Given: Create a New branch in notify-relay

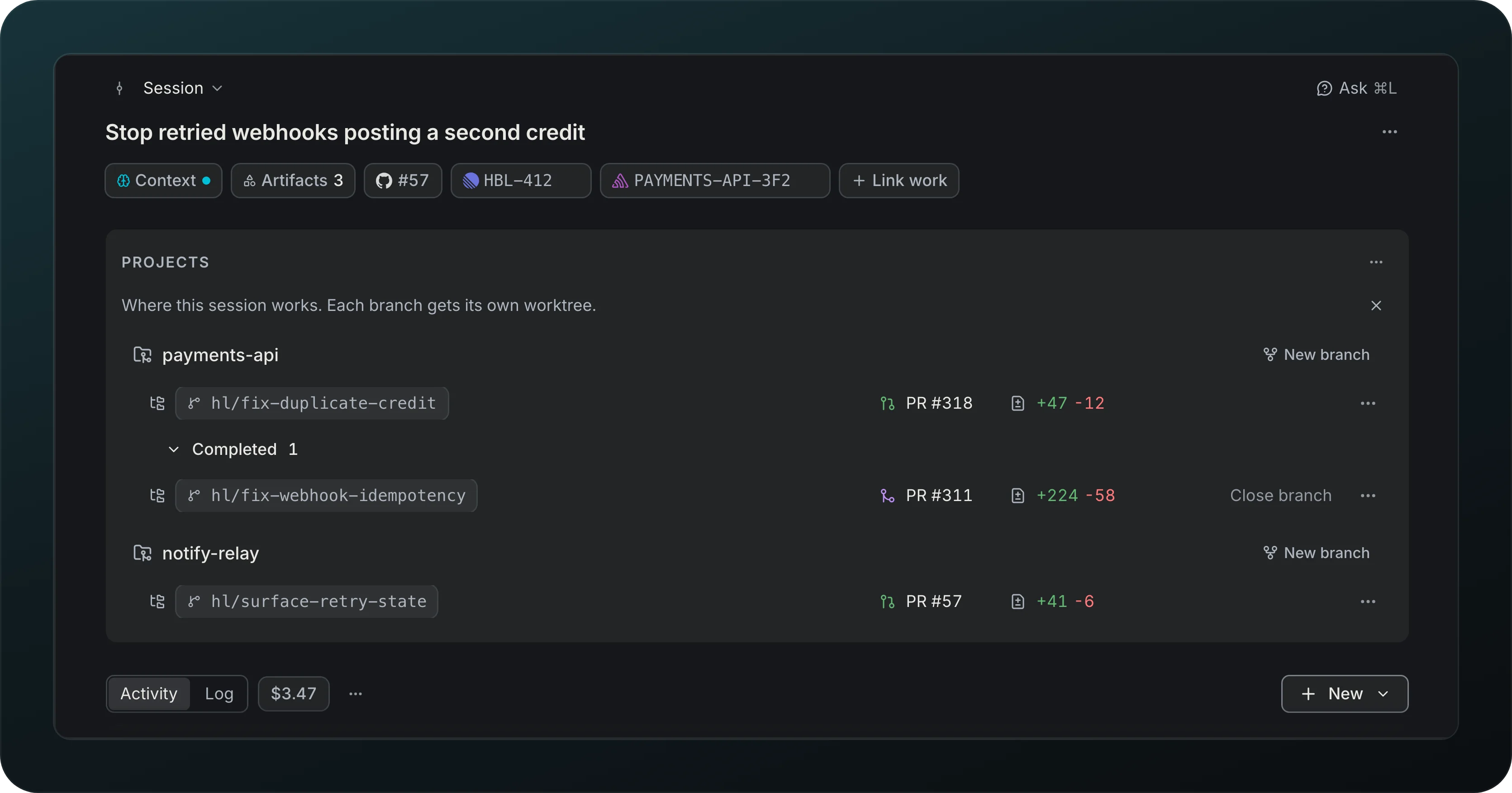Looking at the screenshot, I should click(x=1316, y=553).
